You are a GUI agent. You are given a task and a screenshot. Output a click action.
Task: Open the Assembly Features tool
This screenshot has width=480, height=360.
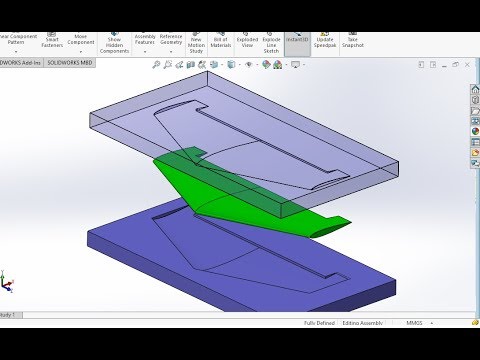[145, 39]
